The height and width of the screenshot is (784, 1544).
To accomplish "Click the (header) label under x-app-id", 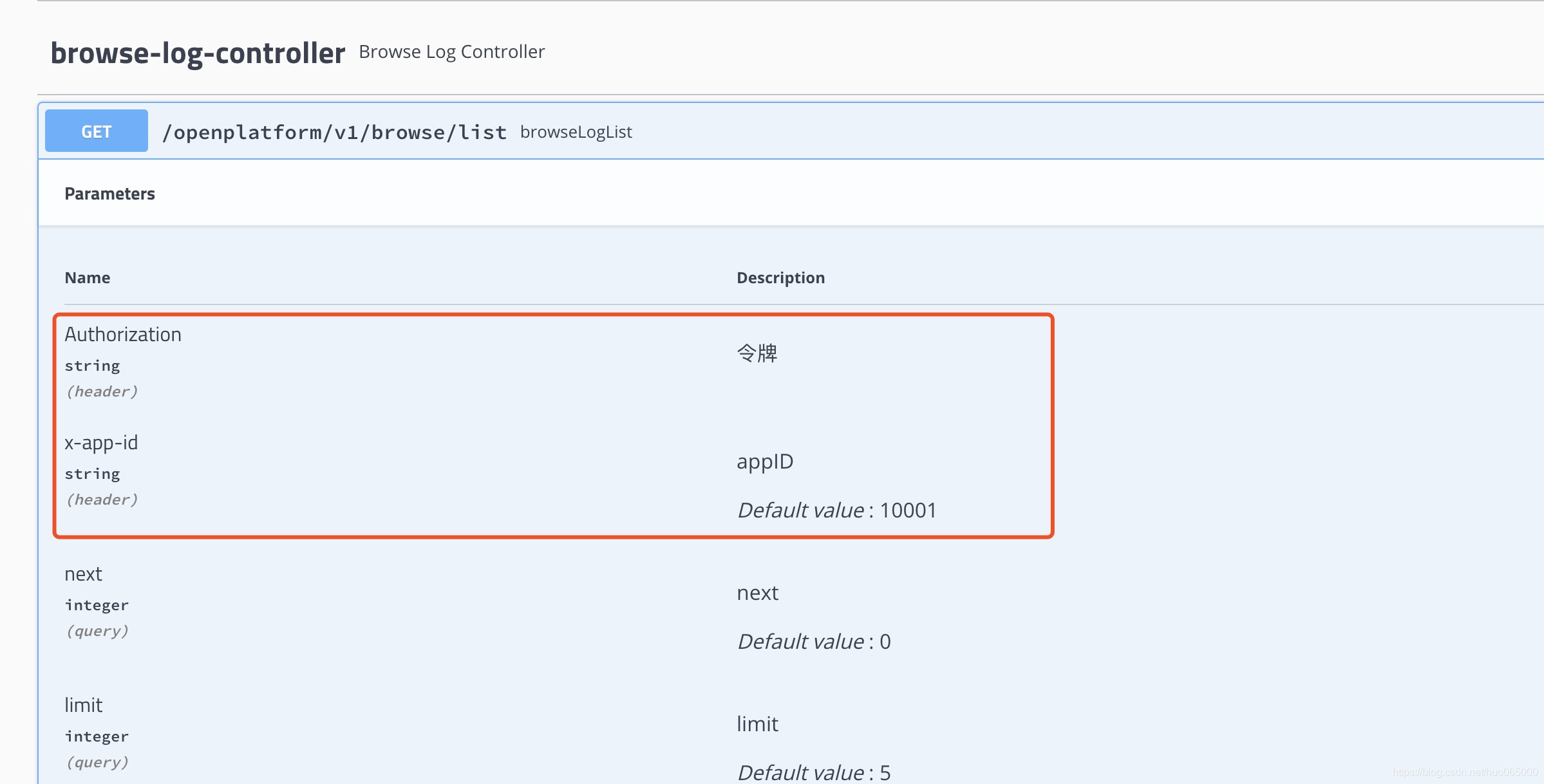I will [102, 499].
